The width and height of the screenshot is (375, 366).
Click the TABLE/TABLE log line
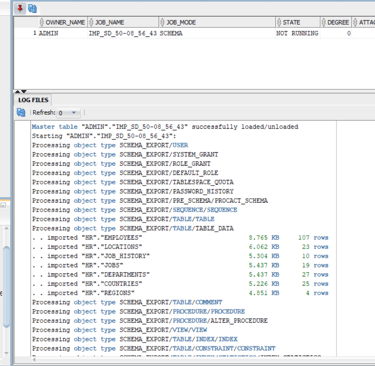coord(123,219)
